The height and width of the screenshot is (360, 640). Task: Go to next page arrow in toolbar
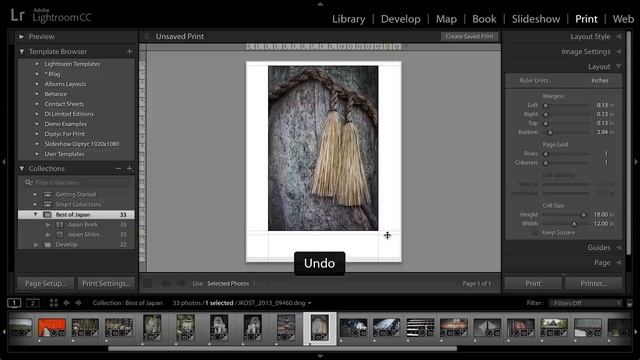click(181, 283)
